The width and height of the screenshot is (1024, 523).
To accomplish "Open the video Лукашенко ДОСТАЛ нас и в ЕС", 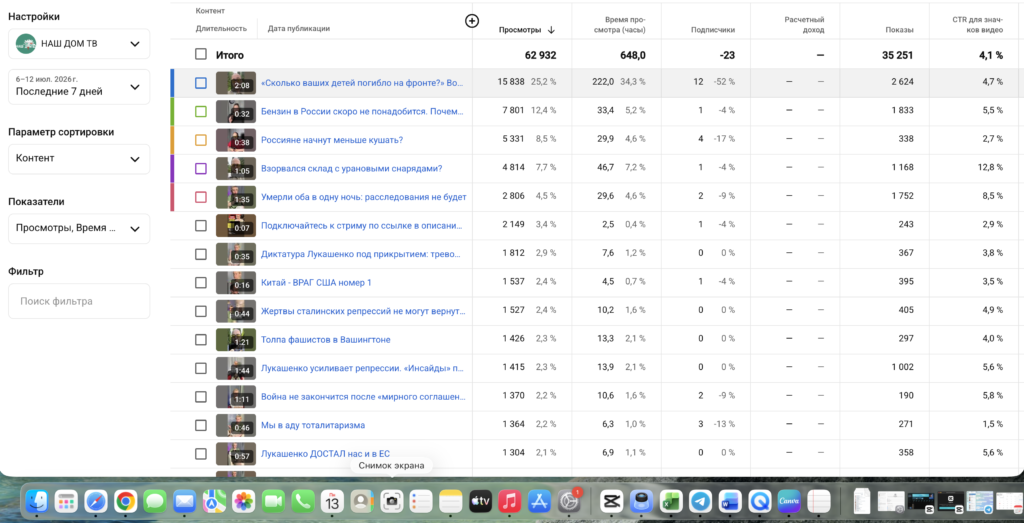I will tap(325, 454).
